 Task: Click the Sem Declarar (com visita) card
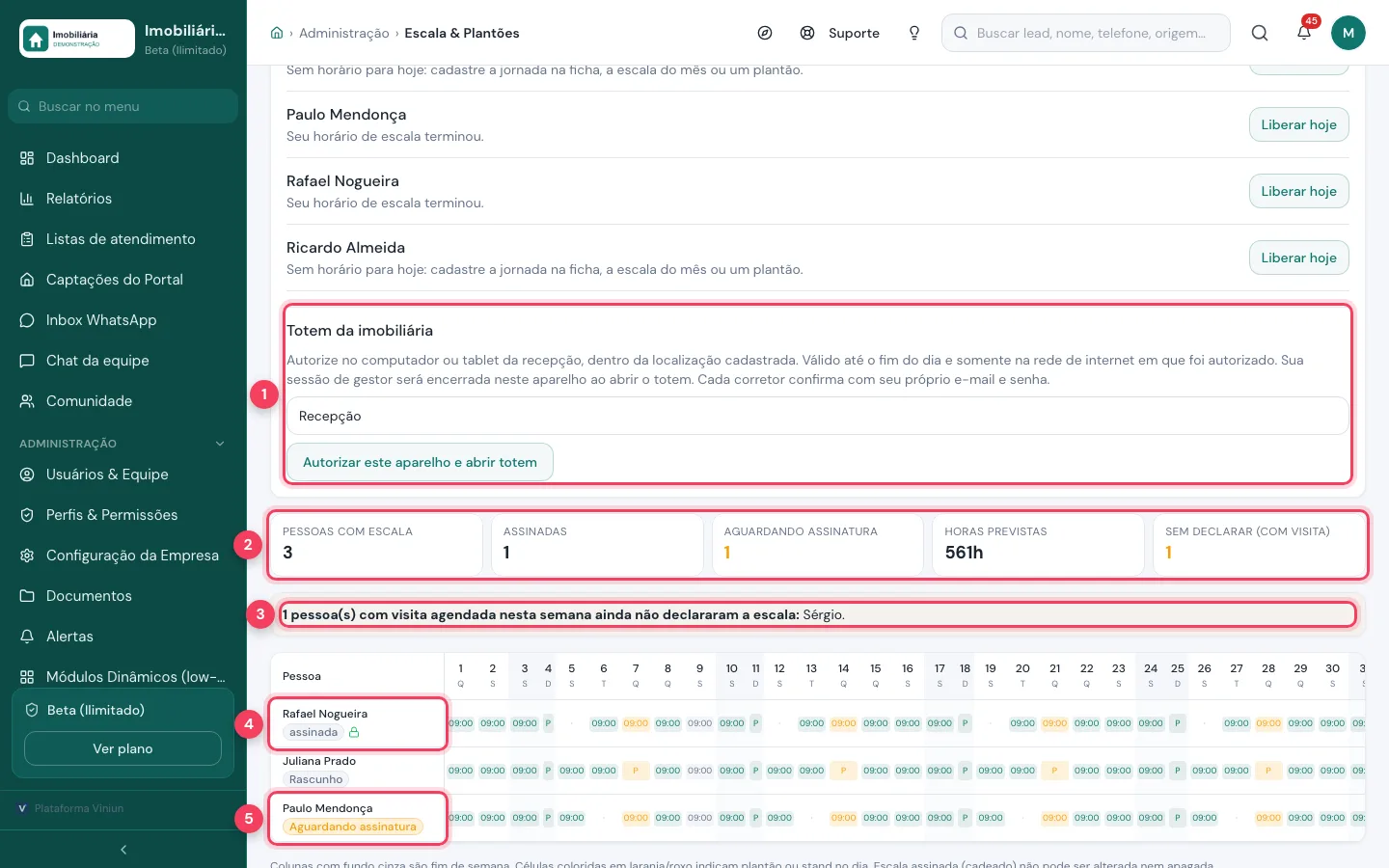[1259, 545]
